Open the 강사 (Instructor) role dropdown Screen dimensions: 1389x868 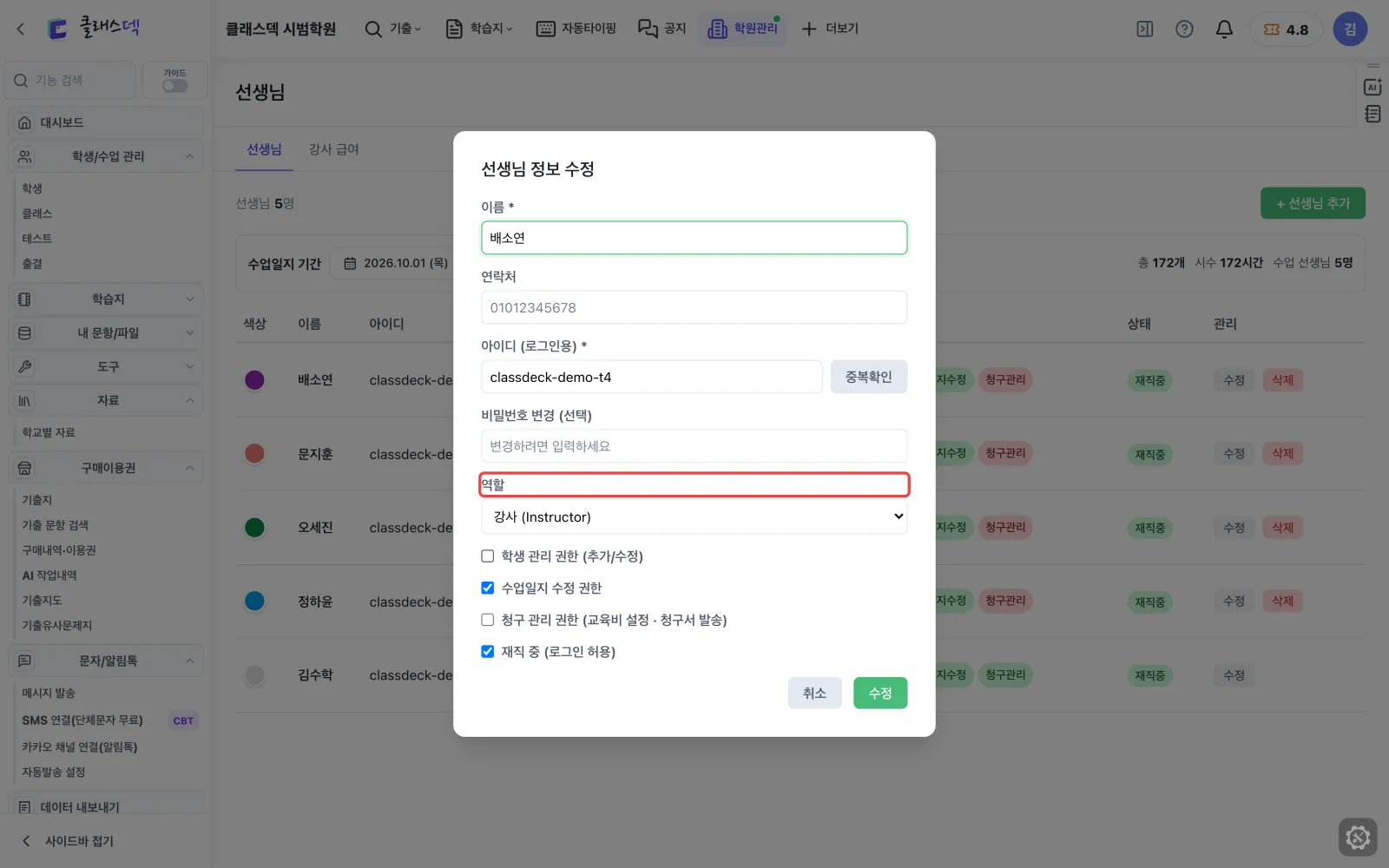694,516
